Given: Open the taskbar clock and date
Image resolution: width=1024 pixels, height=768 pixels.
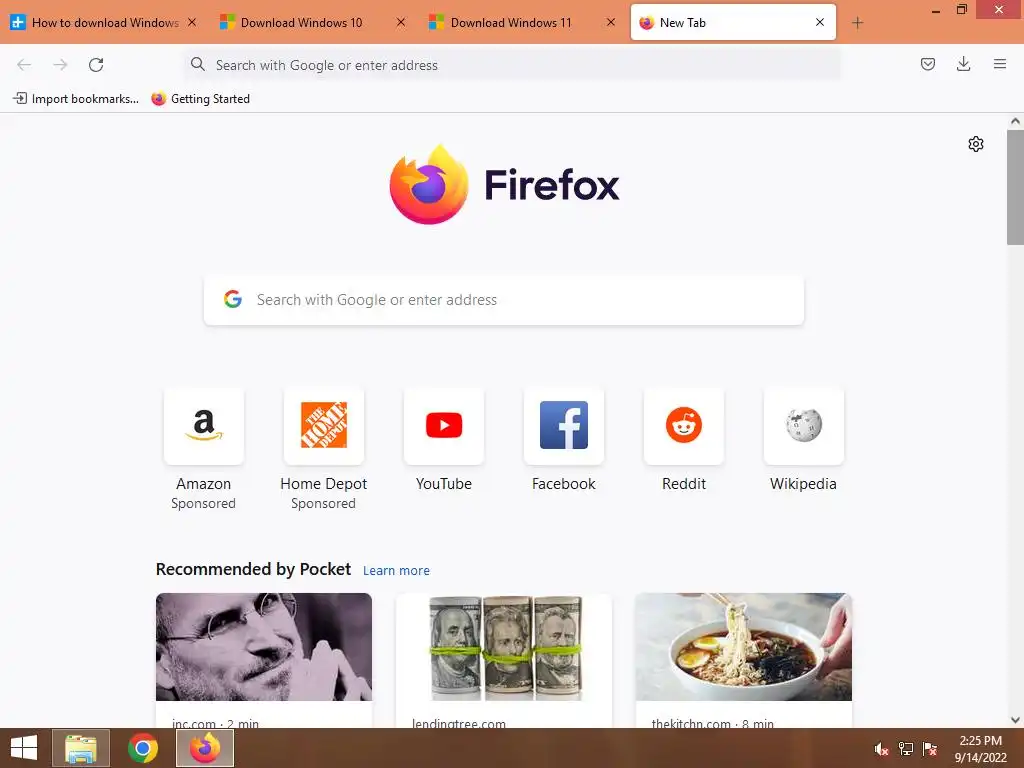Looking at the screenshot, I should click(x=980, y=749).
